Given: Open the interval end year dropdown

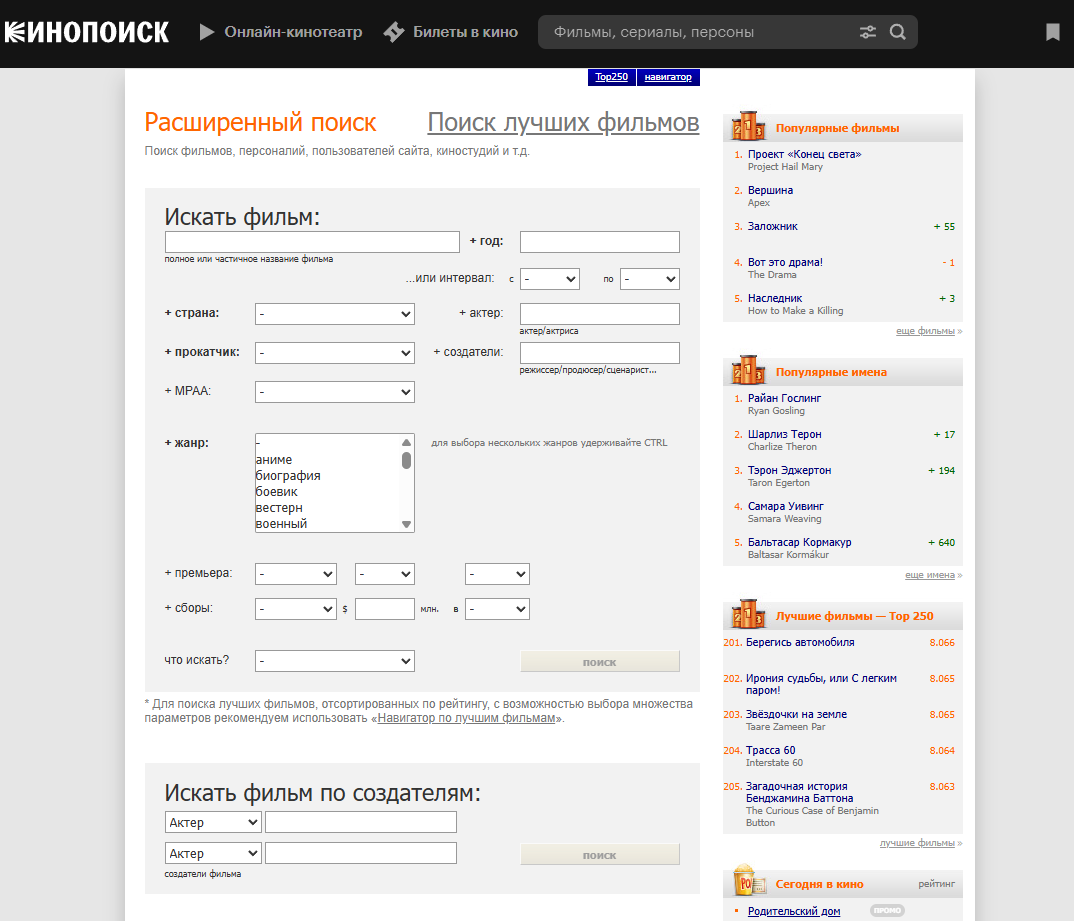Looking at the screenshot, I should tap(650, 279).
